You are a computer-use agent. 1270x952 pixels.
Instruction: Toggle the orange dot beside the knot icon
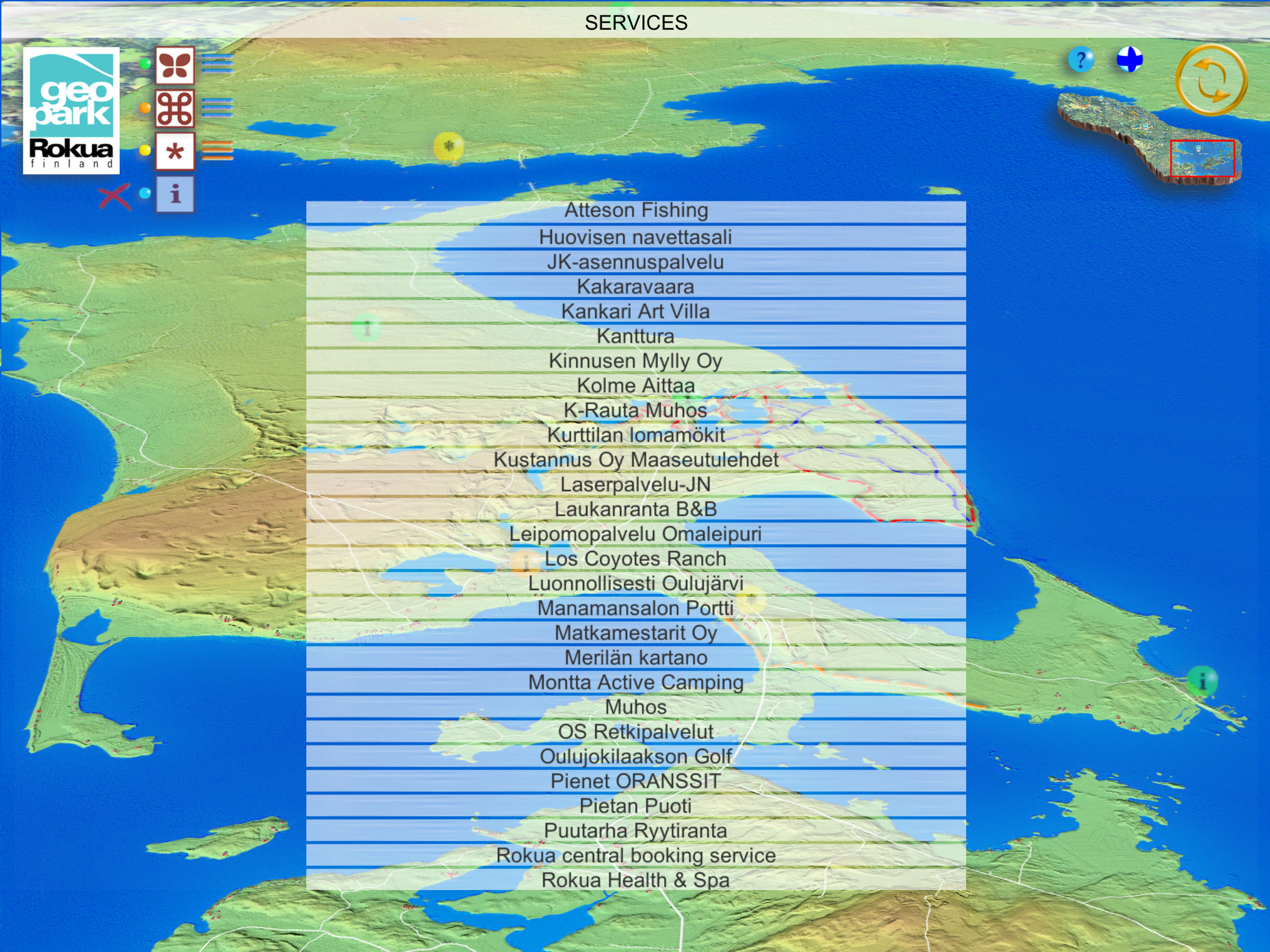click(x=145, y=107)
